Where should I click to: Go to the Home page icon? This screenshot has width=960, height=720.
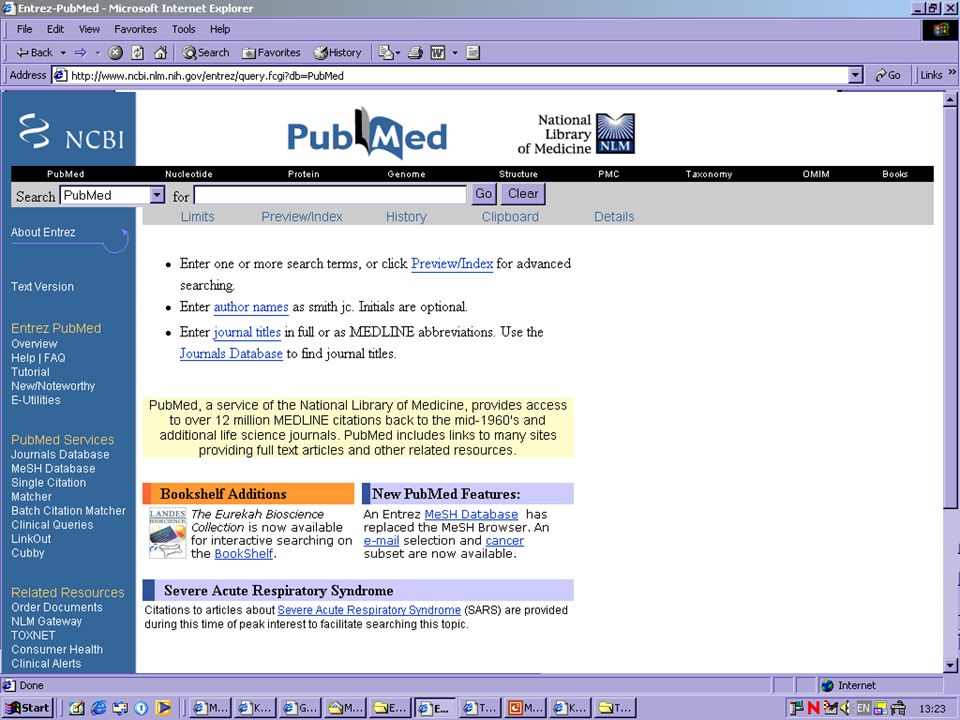point(160,53)
